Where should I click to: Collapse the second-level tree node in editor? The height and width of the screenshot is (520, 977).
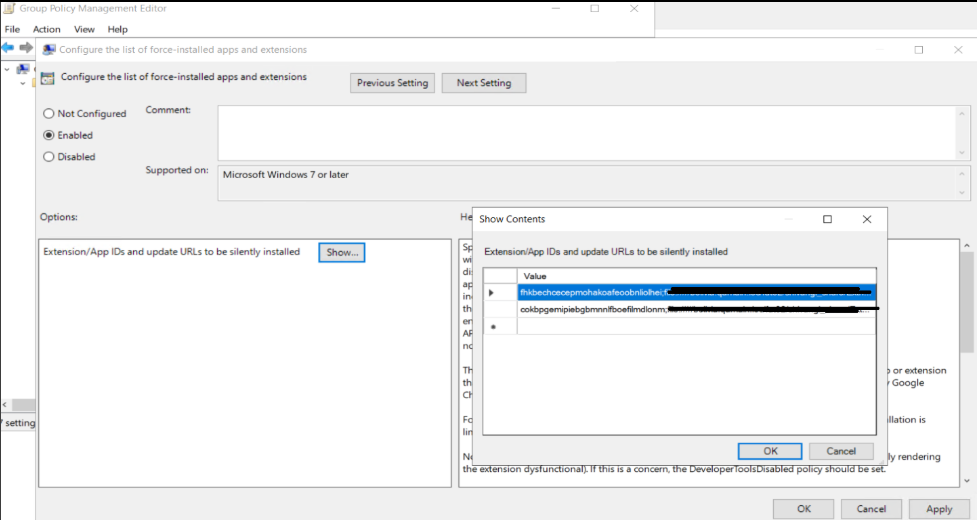point(22,83)
